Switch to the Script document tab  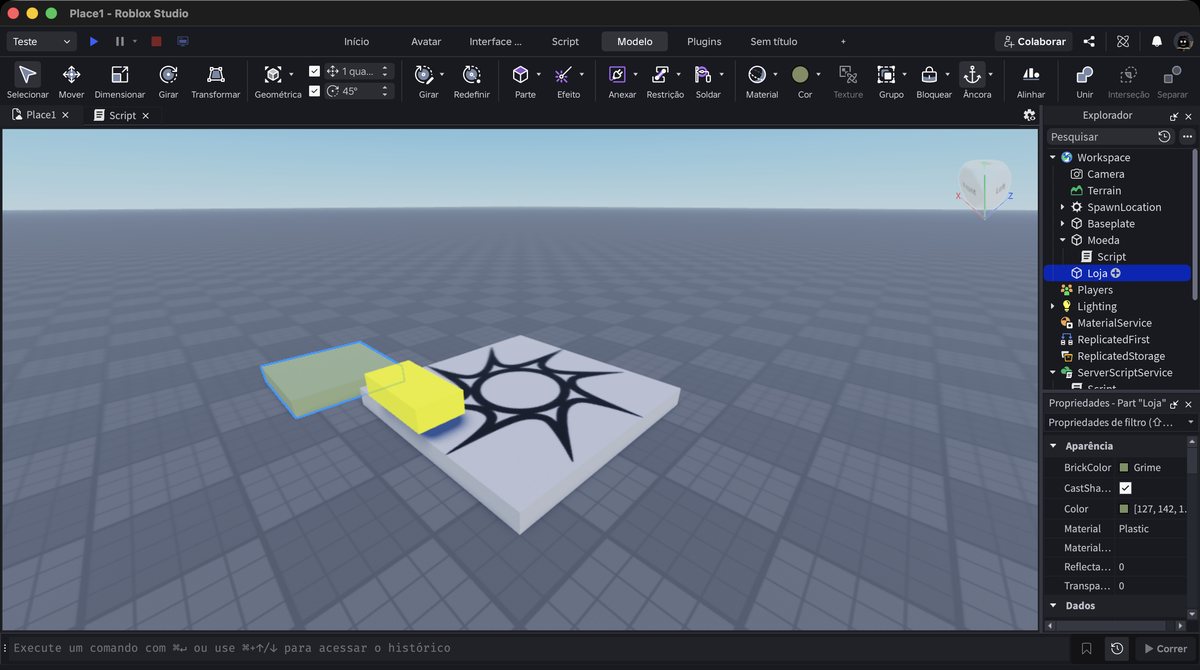click(122, 115)
